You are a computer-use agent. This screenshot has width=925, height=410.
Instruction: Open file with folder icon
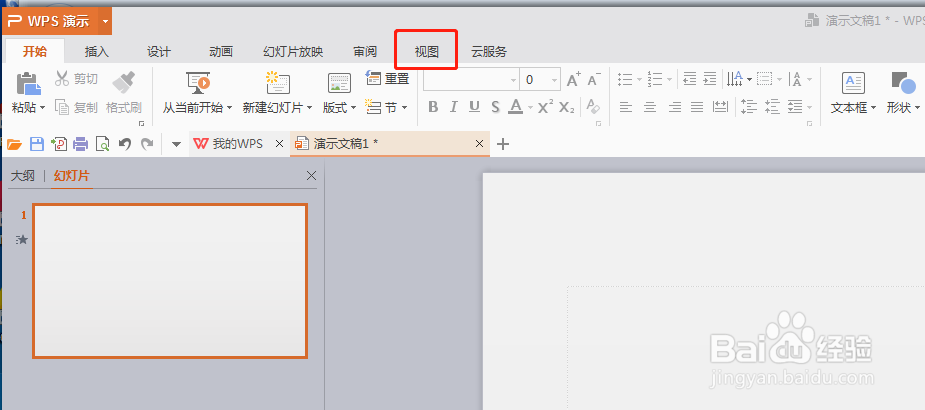(x=14, y=144)
